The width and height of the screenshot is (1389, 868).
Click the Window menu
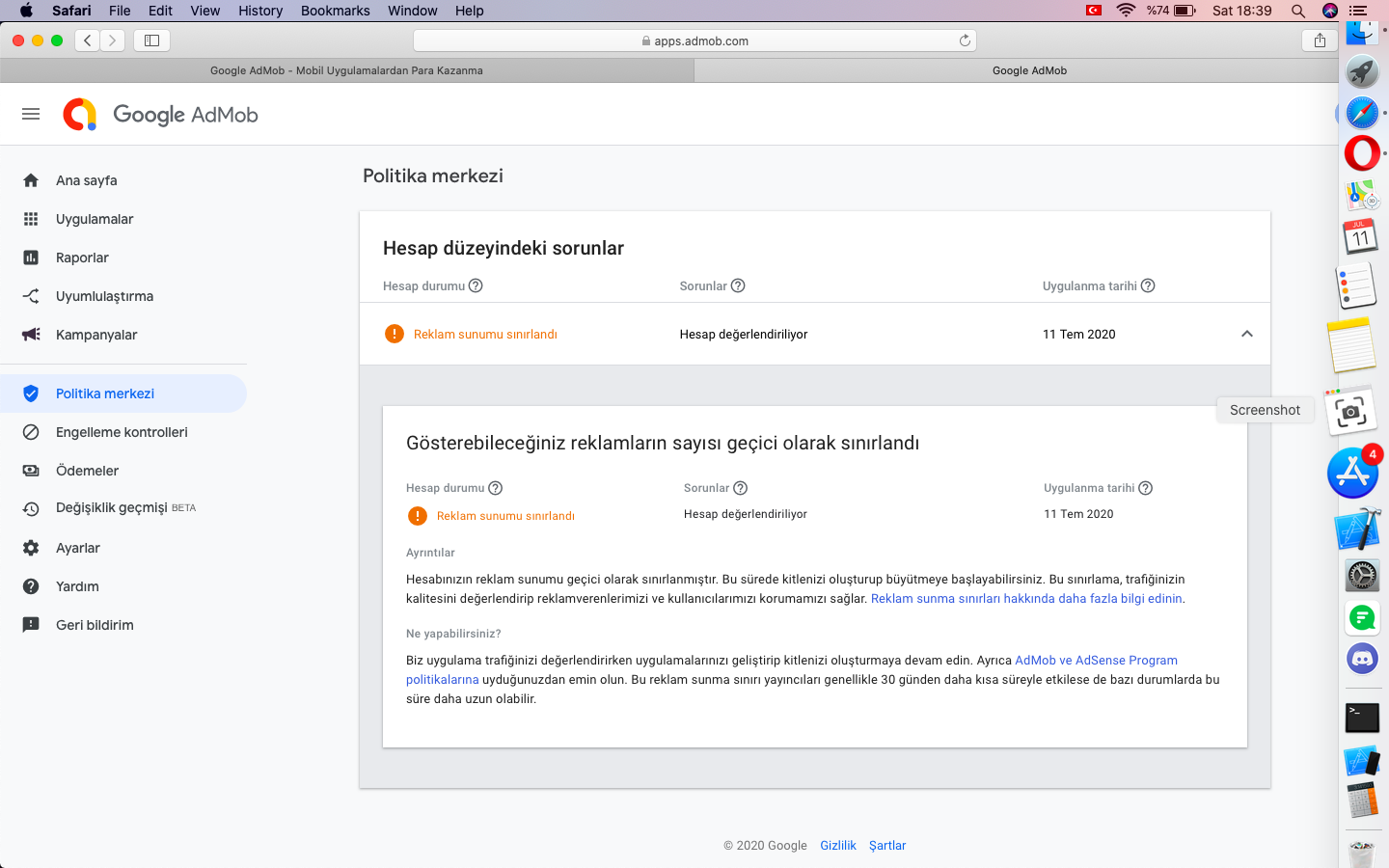click(x=413, y=11)
